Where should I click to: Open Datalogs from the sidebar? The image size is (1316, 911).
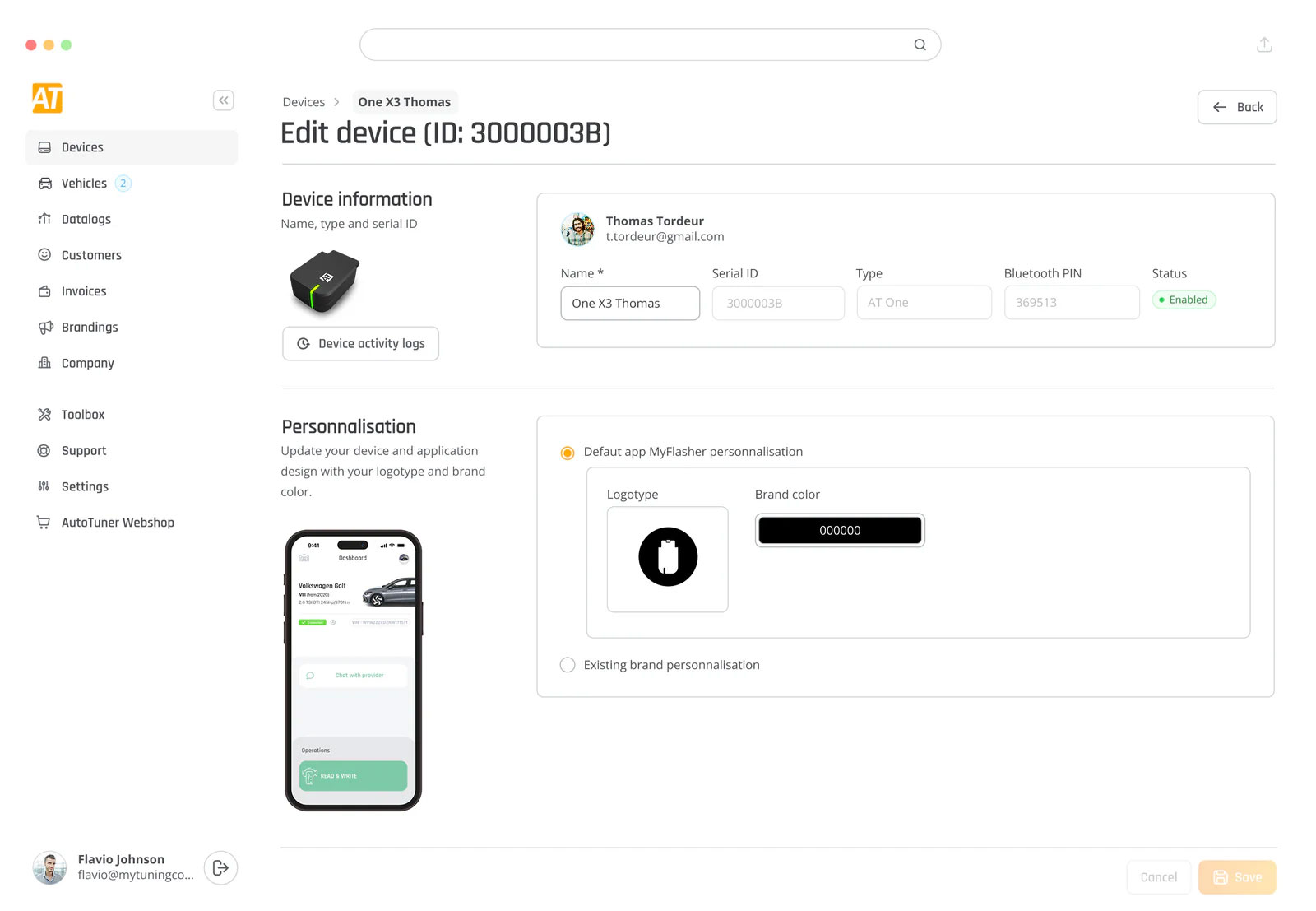point(86,220)
